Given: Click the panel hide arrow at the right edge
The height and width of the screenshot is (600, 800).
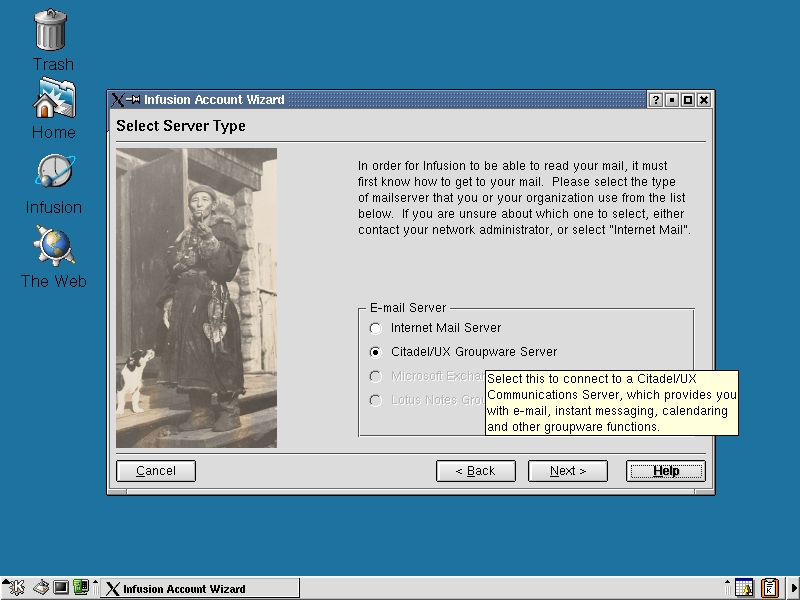Looking at the screenshot, I should (794, 588).
